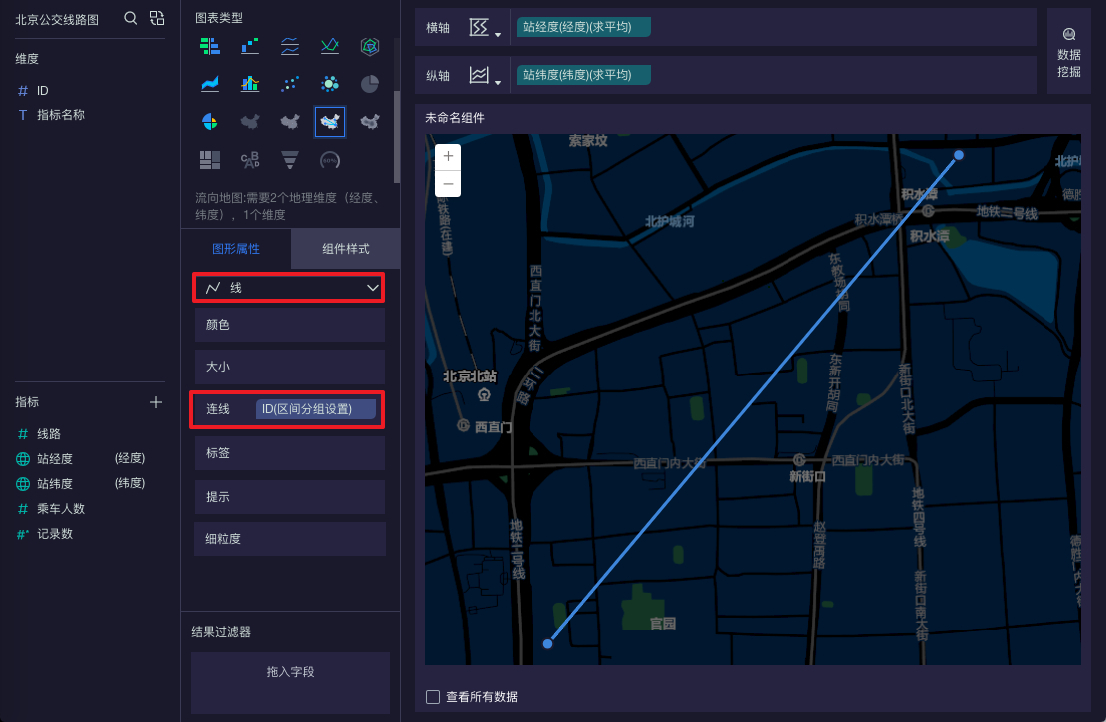Open the 线 shape type dropdown
This screenshot has width=1106, height=722.
288,288
